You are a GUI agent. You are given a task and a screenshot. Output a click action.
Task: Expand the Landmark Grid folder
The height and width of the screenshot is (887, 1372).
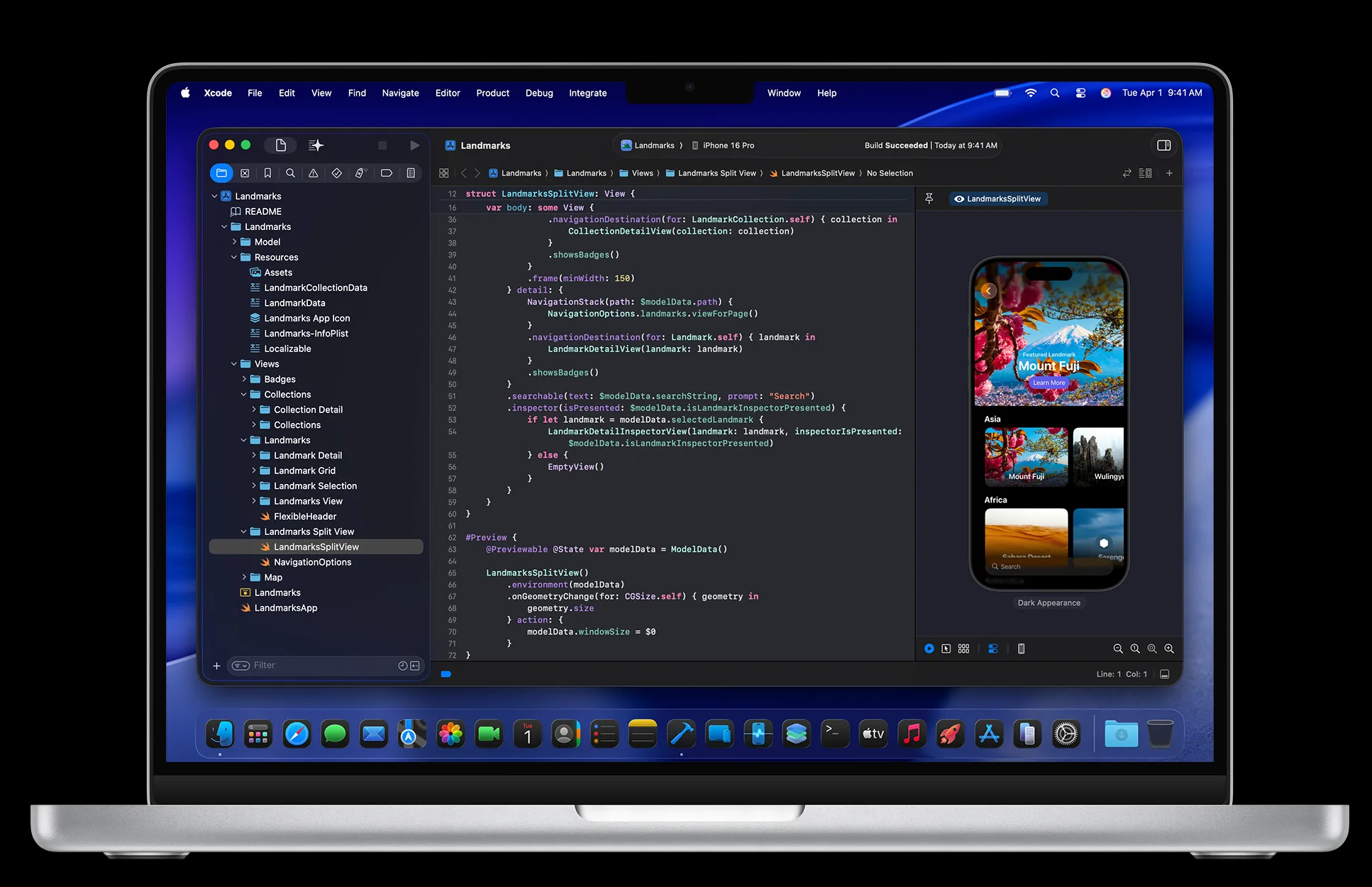[x=254, y=471]
